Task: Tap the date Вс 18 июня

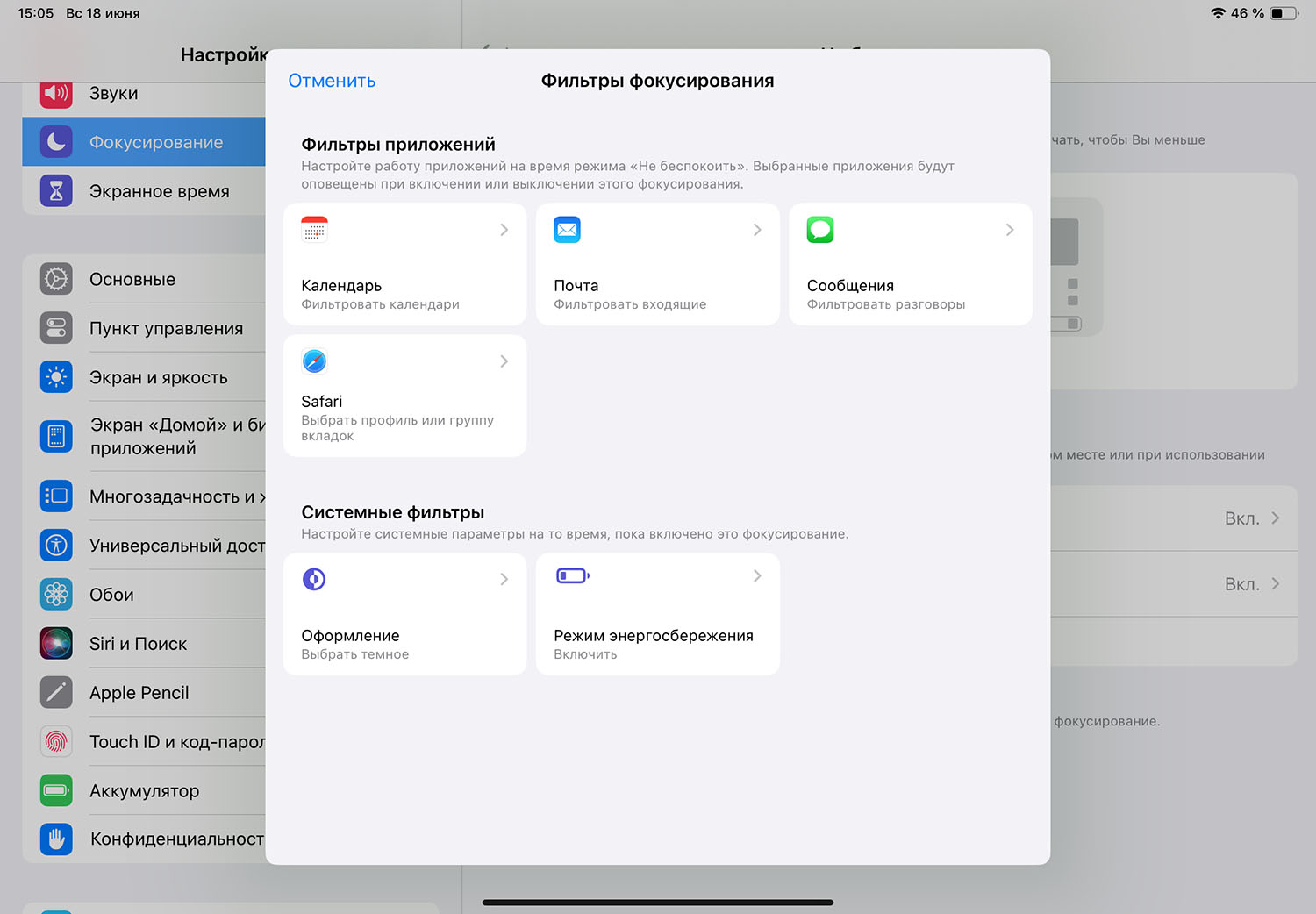Action: 103,13
